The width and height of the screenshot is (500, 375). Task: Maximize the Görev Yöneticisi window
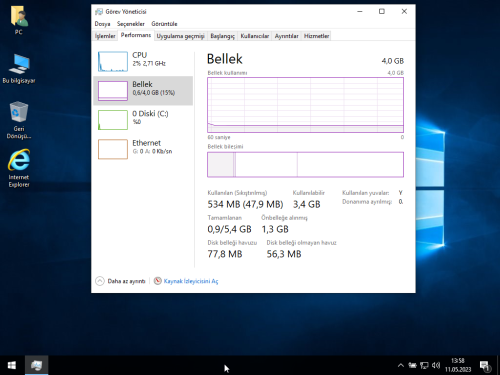[382, 12]
